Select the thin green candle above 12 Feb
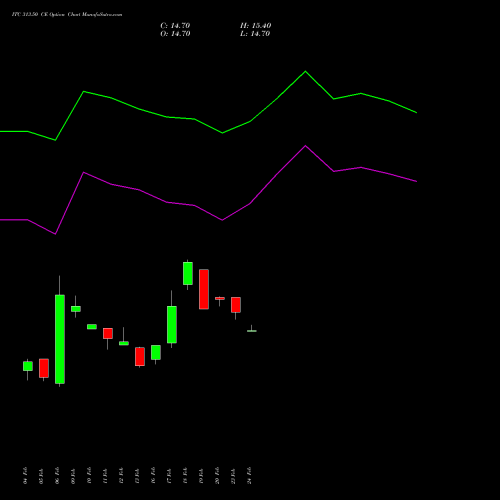The width and height of the screenshot is (500, 500). (x=124, y=343)
